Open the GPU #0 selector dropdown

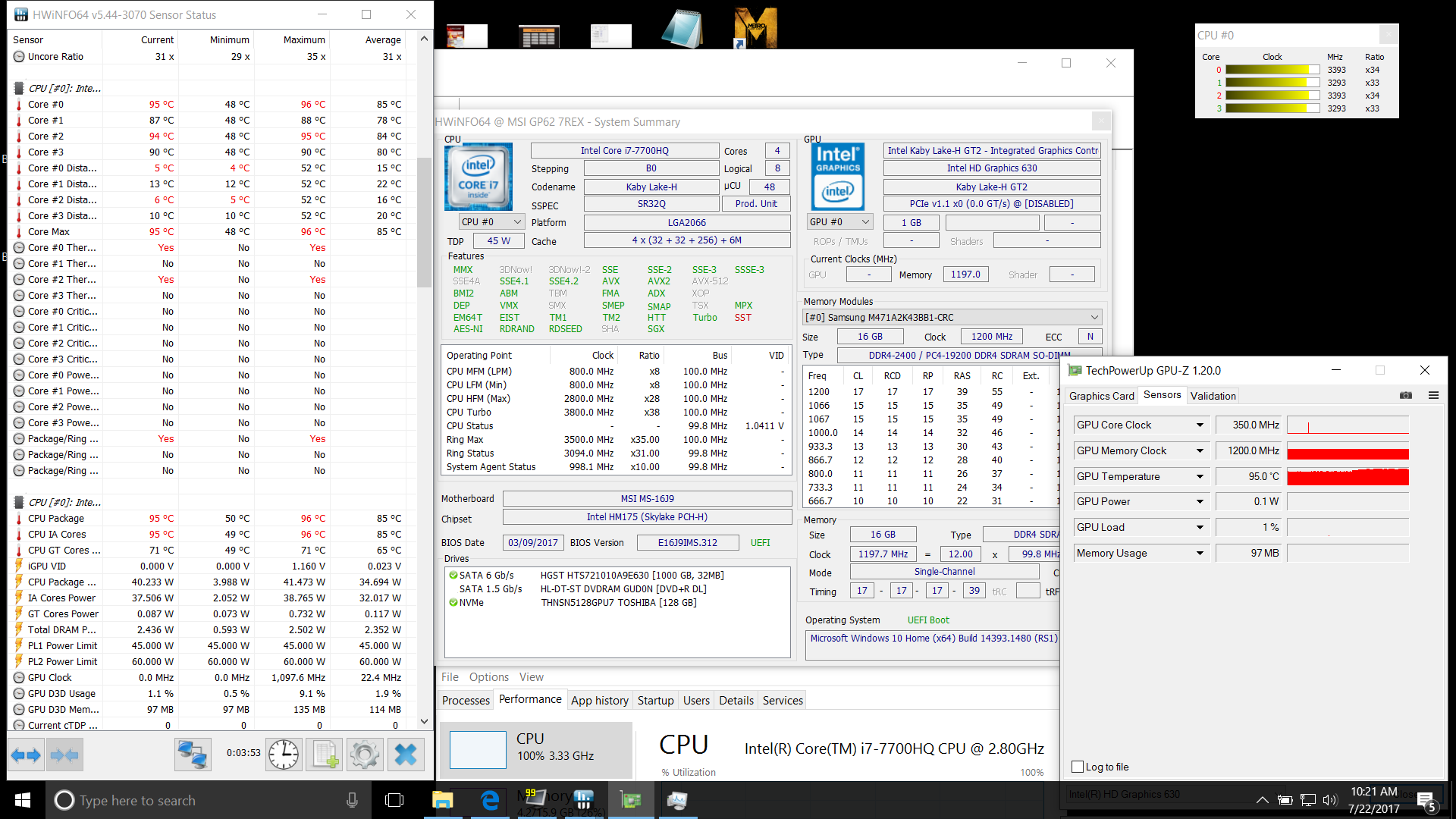839,222
